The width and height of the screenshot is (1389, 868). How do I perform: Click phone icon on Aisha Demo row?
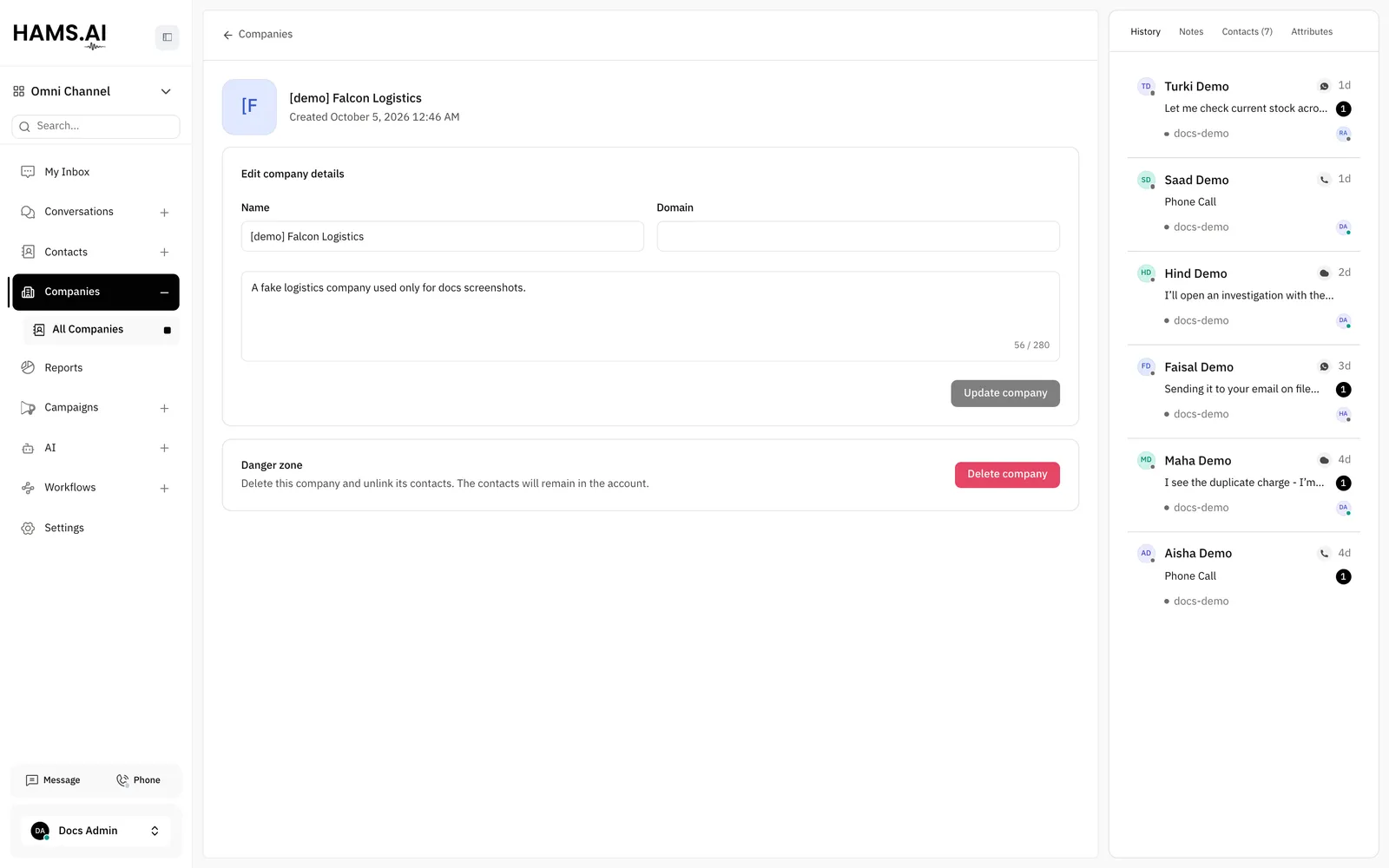click(x=1324, y=554)
